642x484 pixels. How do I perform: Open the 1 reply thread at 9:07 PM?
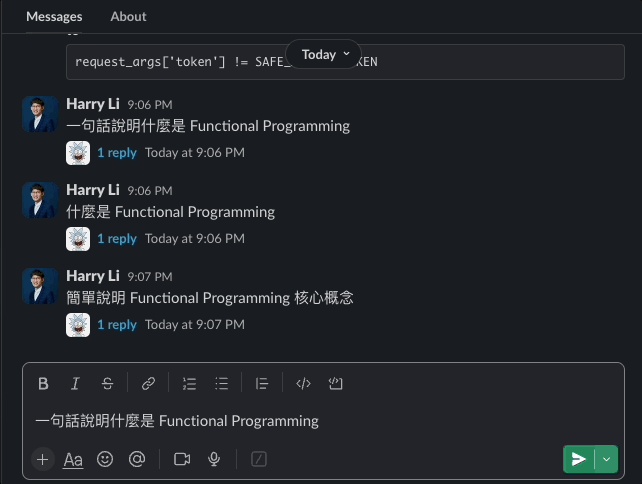(116, 324)
